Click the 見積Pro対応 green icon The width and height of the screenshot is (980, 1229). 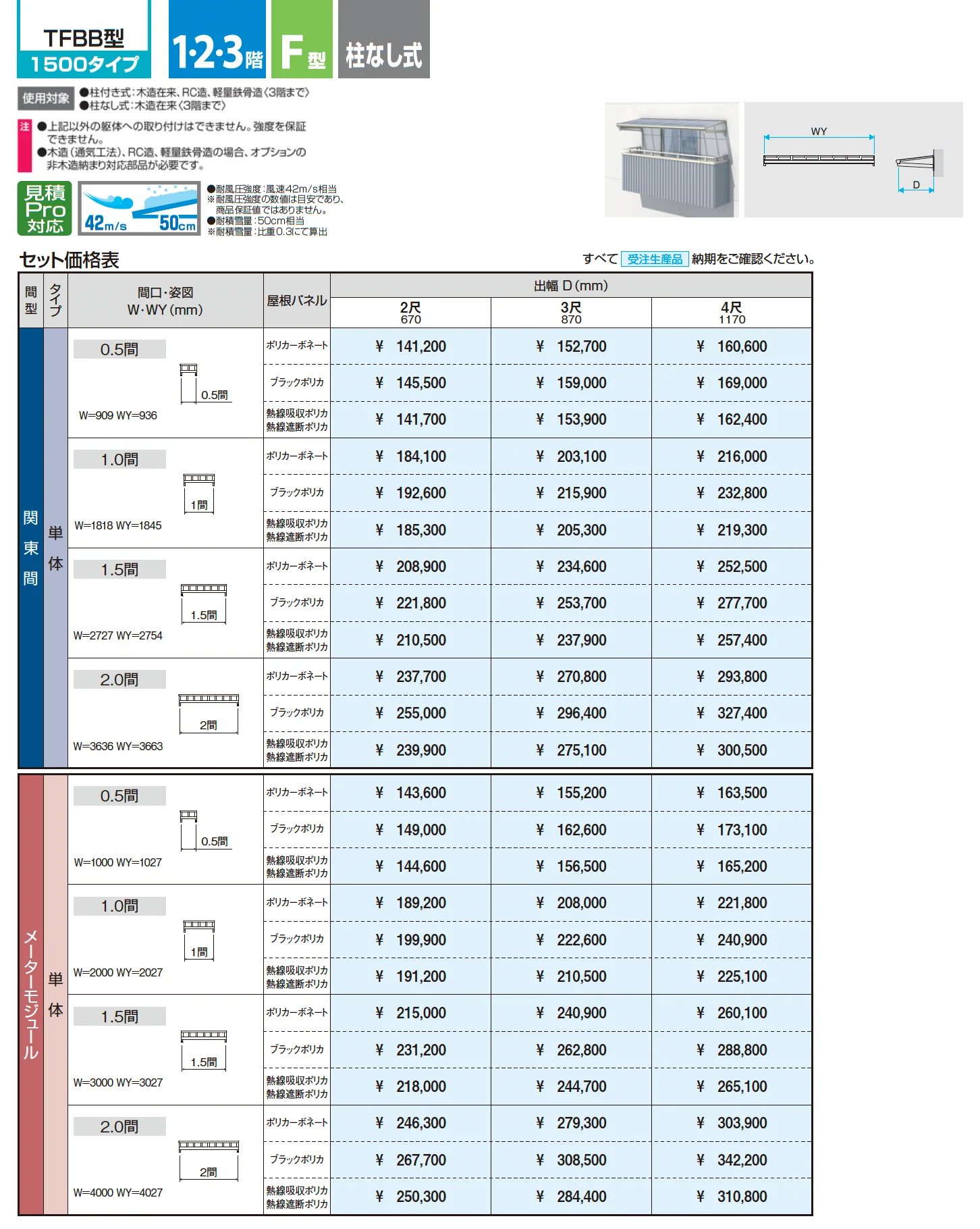click(x=45, y=209)
